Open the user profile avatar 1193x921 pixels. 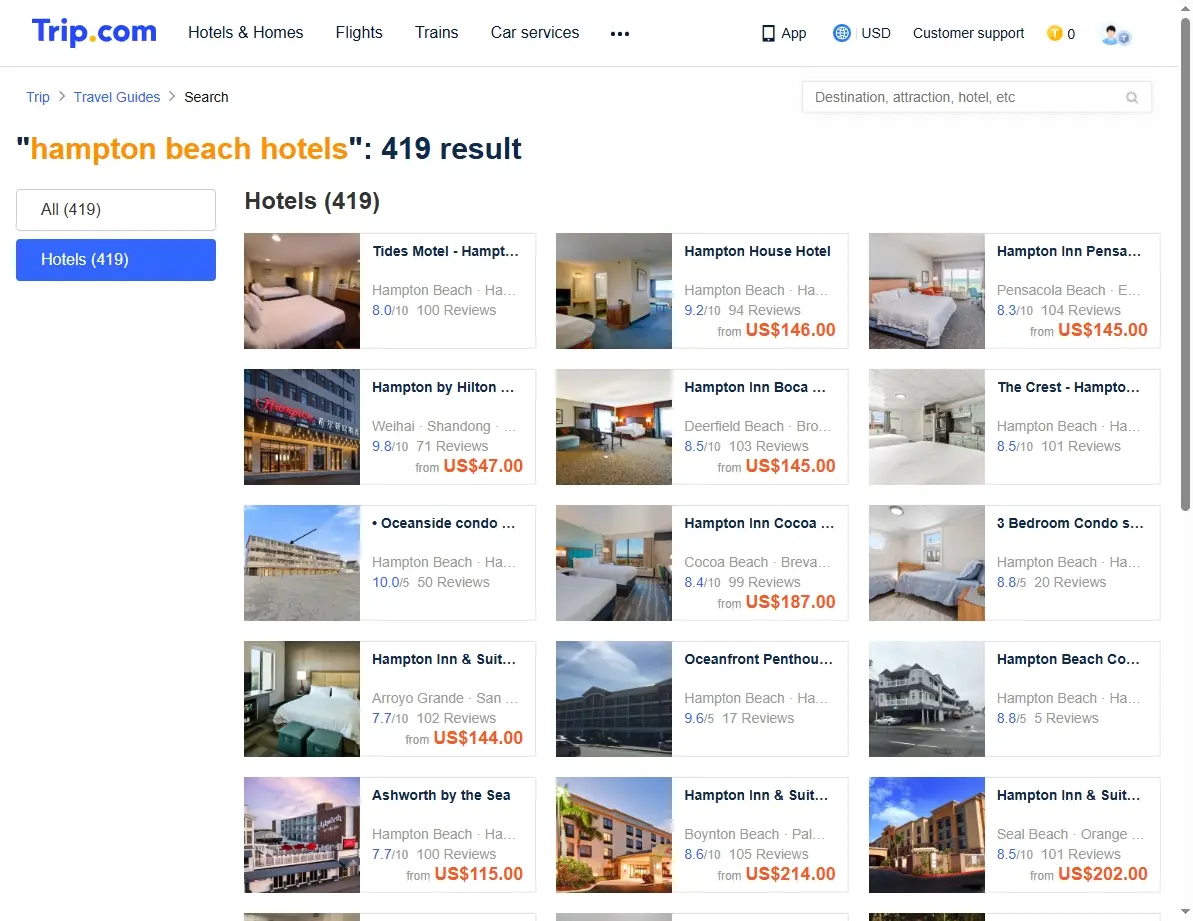click(x=1115, y=34)
